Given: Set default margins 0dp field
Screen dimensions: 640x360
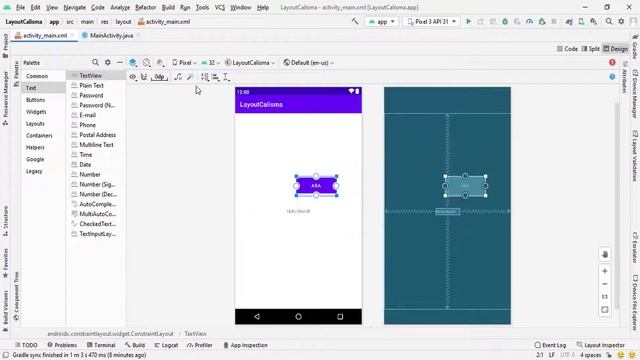Looking at the screenshot, I should pos(159,77).
